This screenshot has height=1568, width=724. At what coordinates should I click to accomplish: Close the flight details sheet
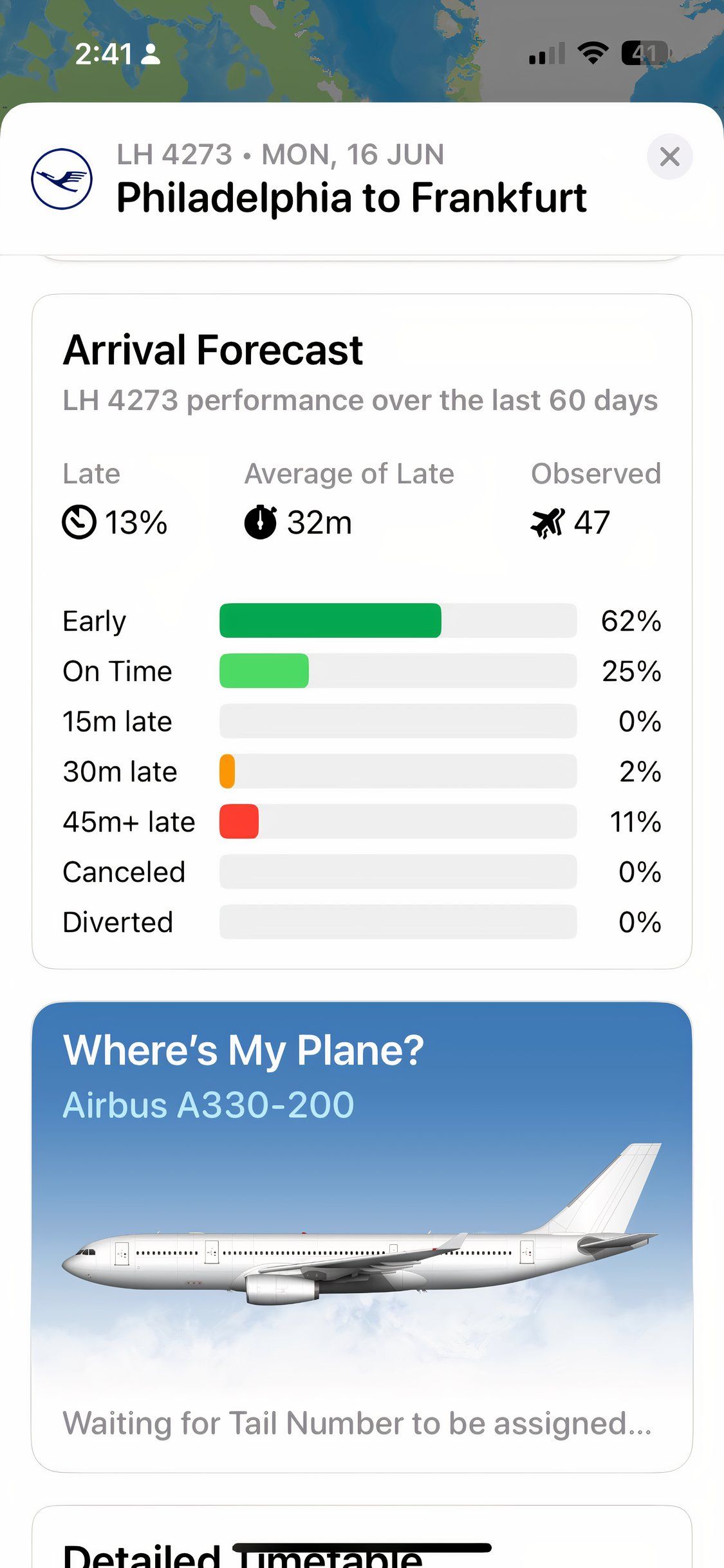pyautogui.click(x=670, y=156)
